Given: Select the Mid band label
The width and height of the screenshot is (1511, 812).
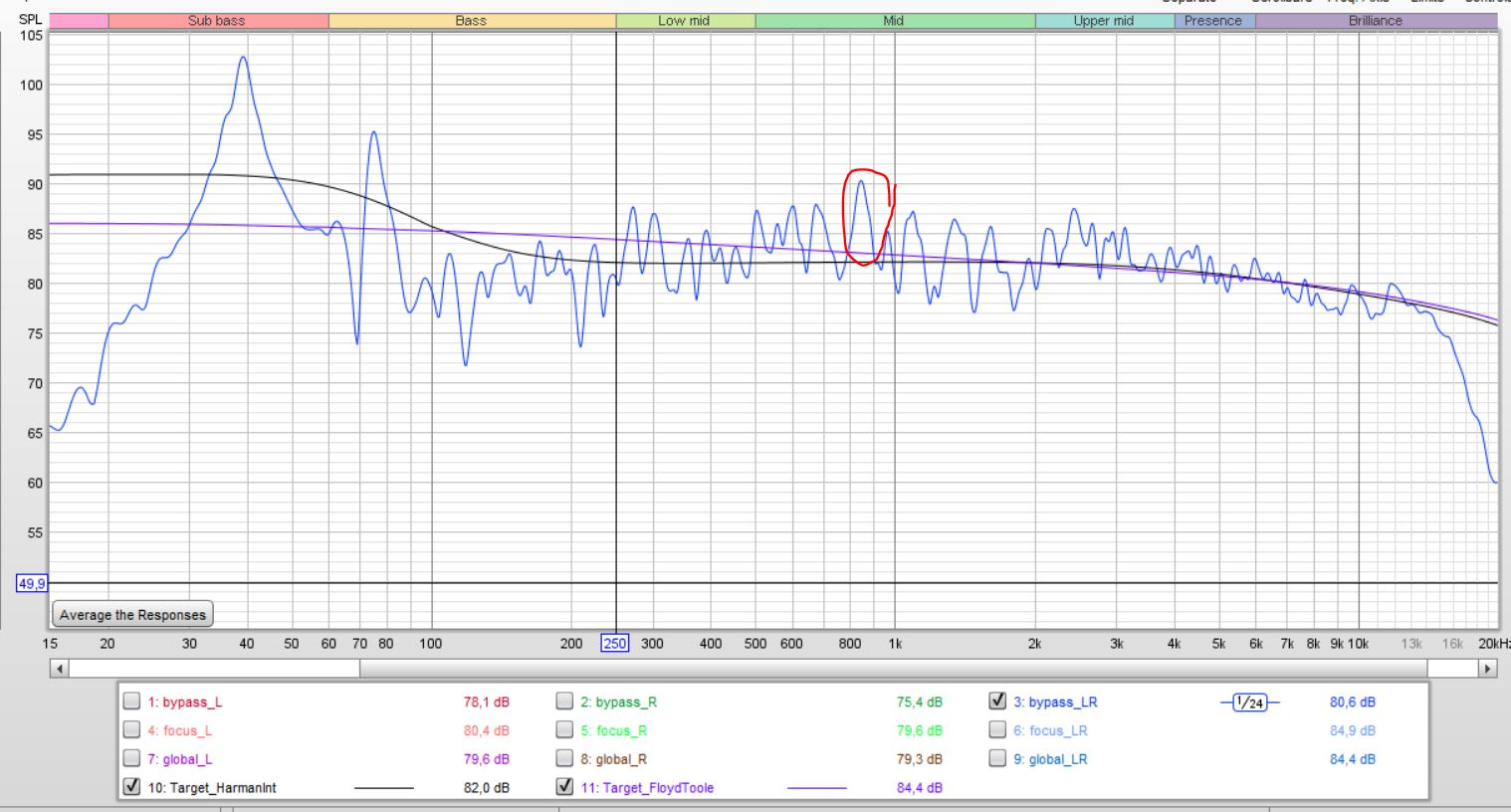Looking at the screenshot, I should point(895,21).
